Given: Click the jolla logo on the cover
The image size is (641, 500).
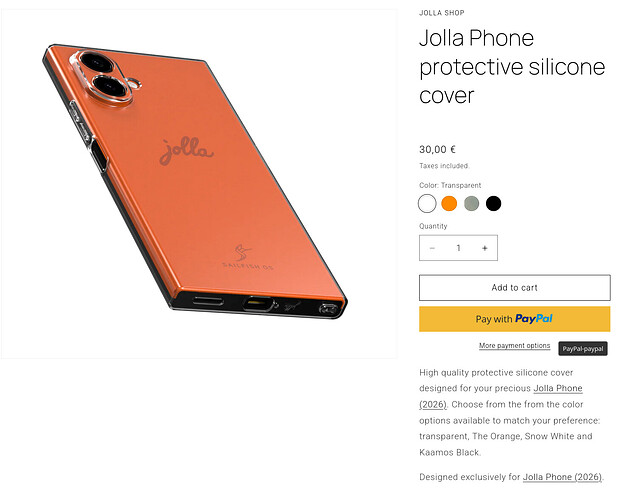Looking at the screenshot, I should click(186, 151).
